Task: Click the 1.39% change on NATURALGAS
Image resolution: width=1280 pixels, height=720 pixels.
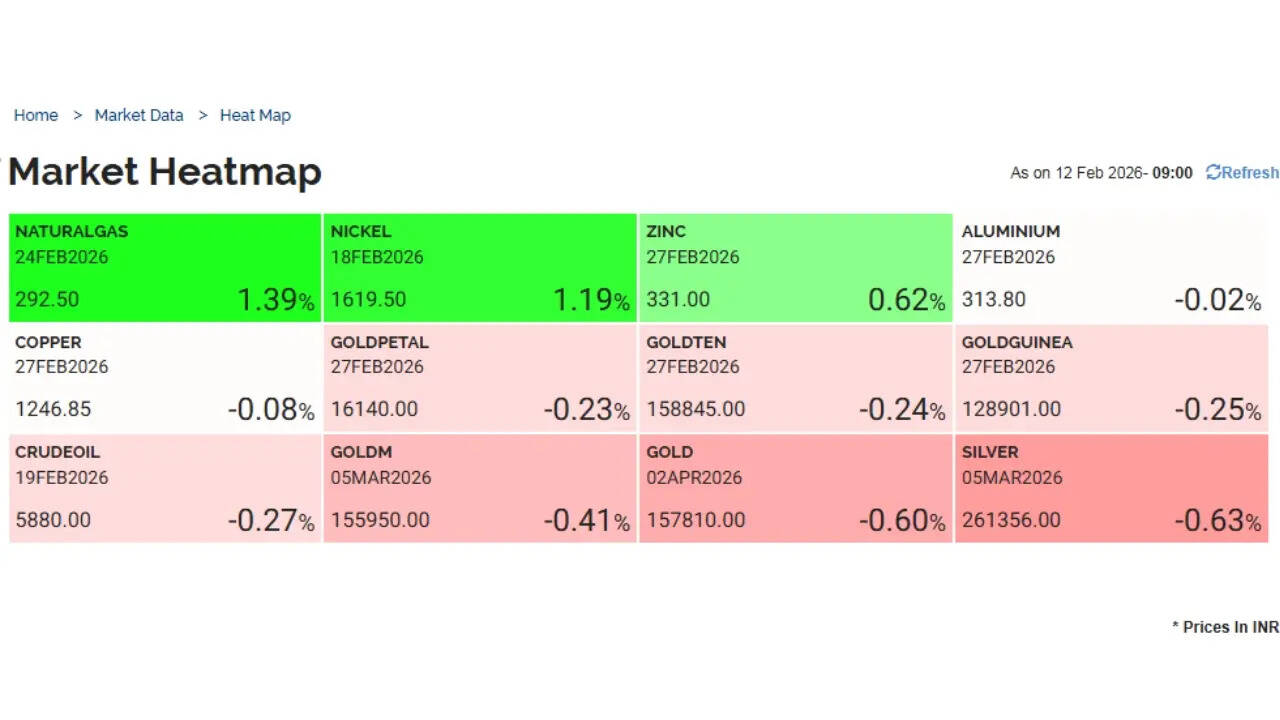Action: point(275,300)
